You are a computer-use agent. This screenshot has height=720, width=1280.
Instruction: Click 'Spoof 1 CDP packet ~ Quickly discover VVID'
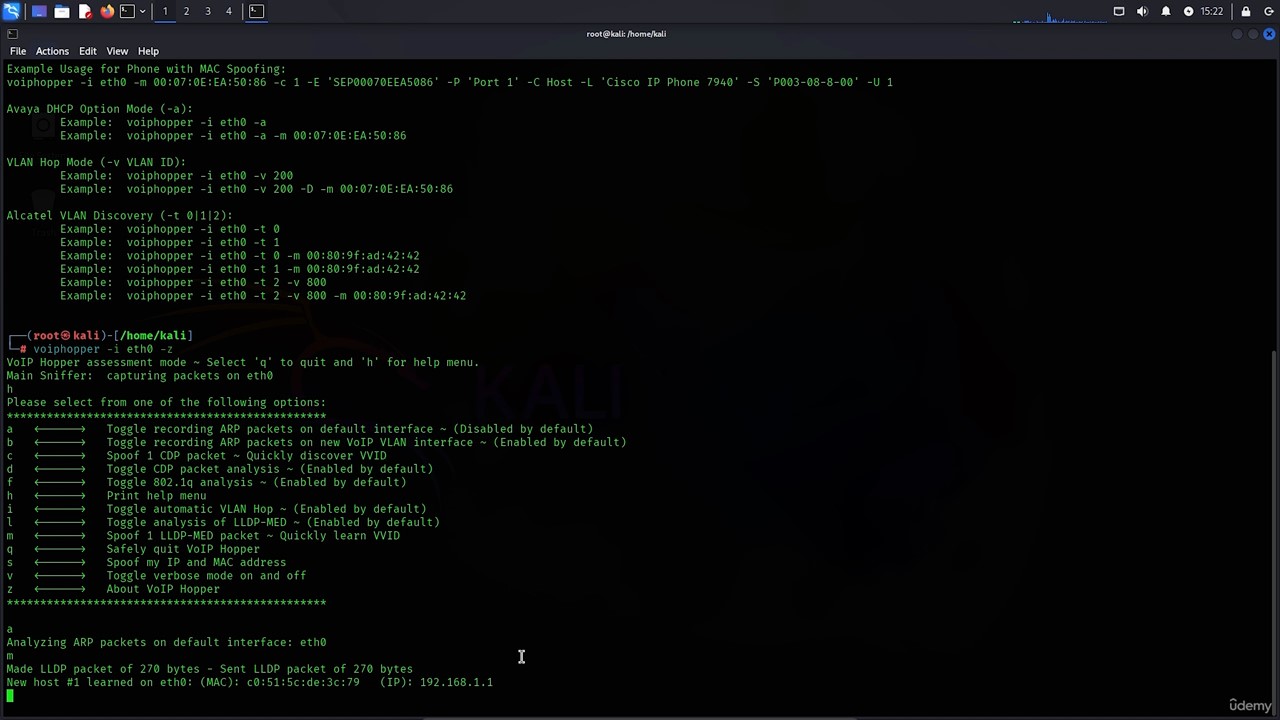click(x=246, y=456)
